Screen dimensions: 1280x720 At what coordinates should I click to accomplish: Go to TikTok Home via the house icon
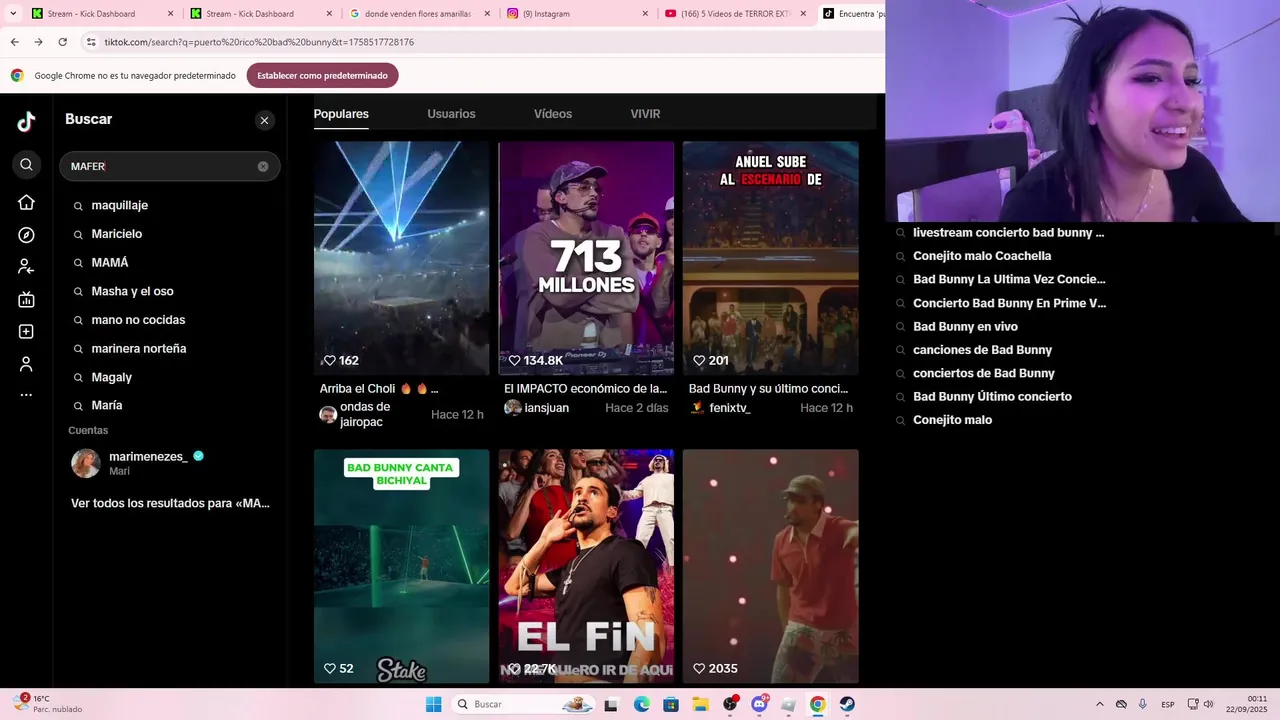(26, 202)
